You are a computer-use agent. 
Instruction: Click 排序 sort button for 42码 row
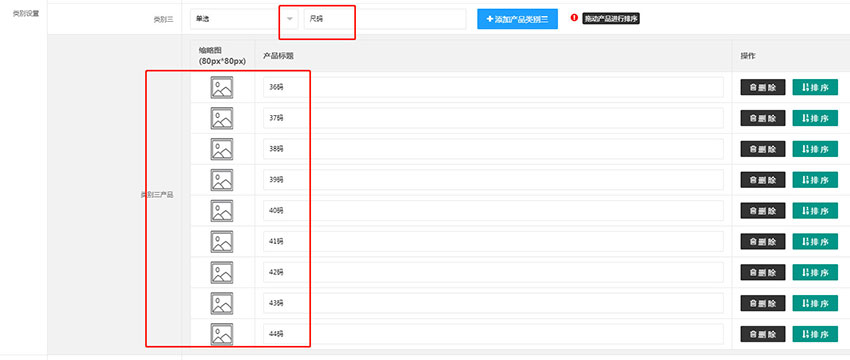(815, 273)
